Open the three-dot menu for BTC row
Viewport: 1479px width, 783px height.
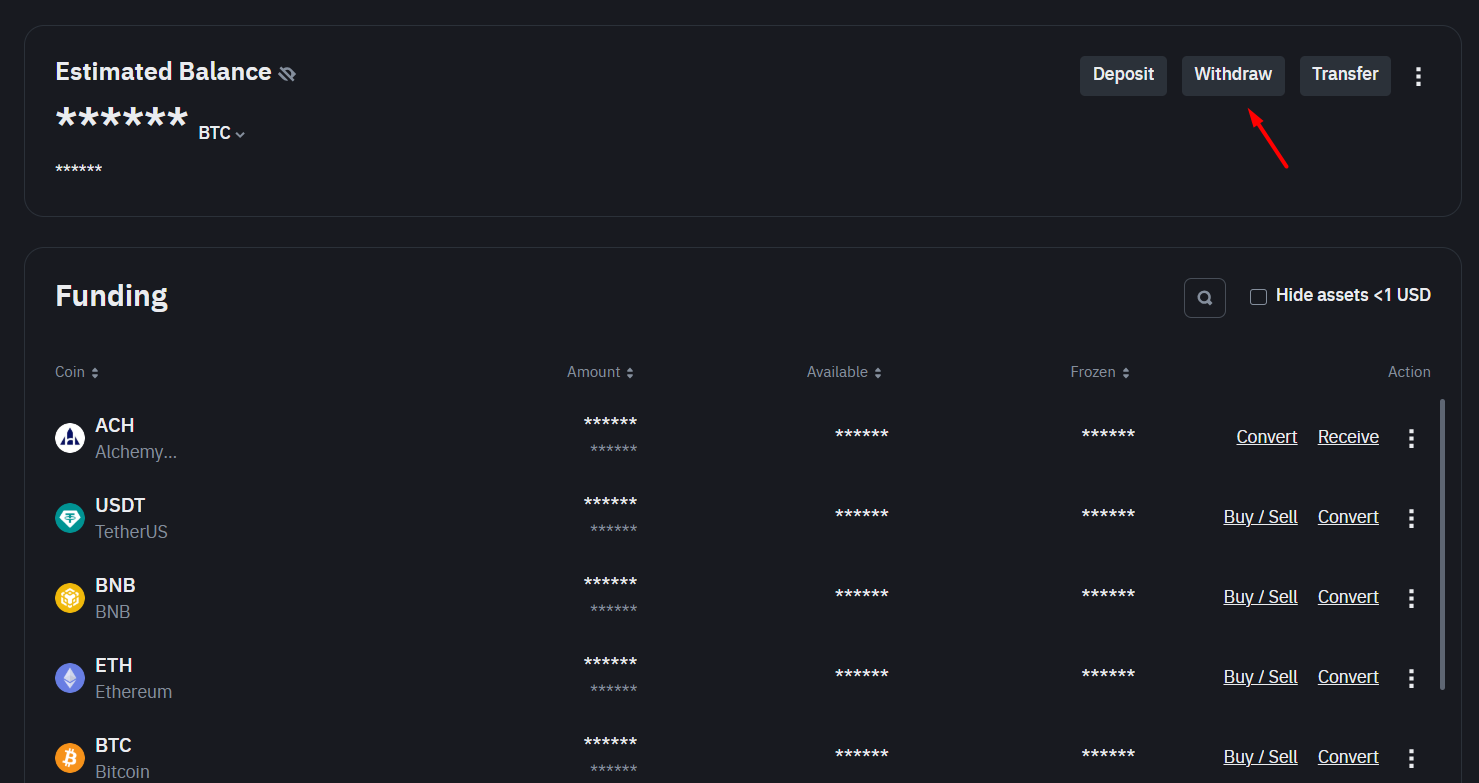[1411, 758]
